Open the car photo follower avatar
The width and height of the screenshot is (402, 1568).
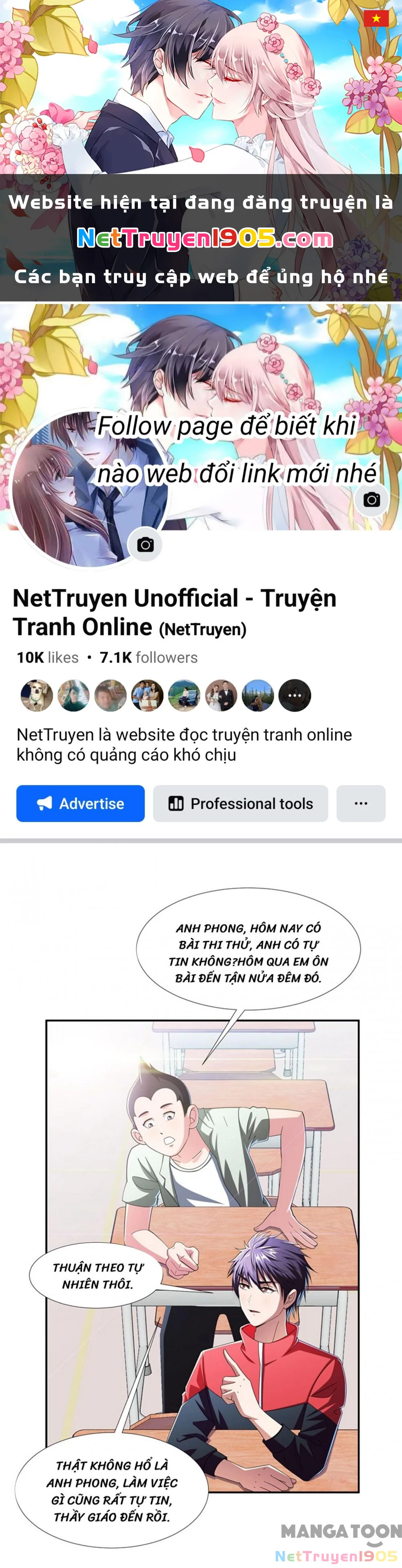pyautogui.click(x=184, y=695)
